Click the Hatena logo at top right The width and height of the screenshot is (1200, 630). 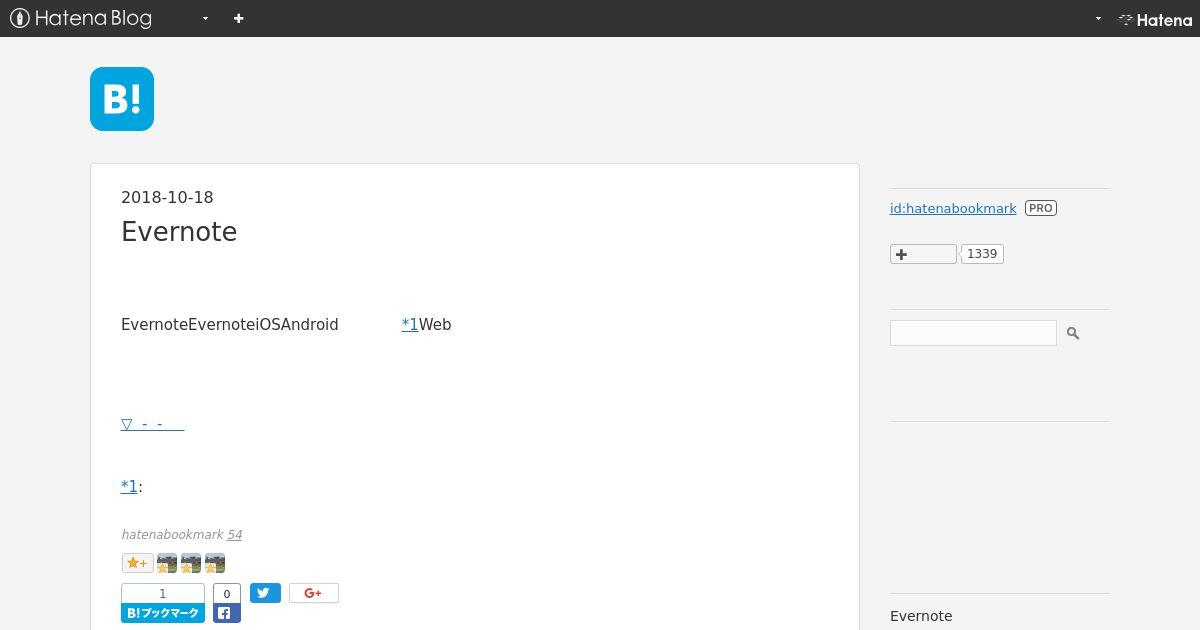tap(1155, 19)
